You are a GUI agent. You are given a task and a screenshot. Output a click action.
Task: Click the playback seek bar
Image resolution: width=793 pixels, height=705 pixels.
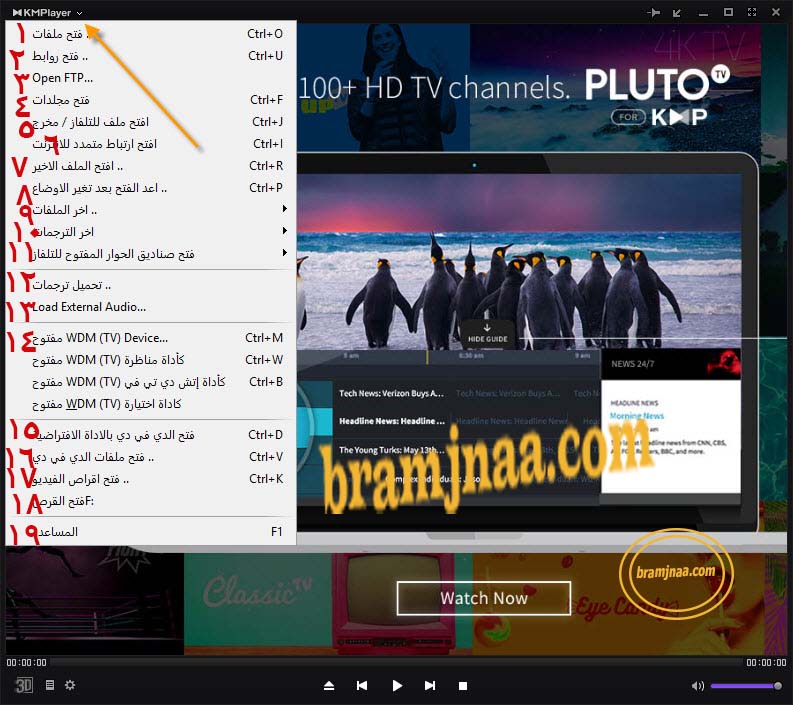click(396, 662)
